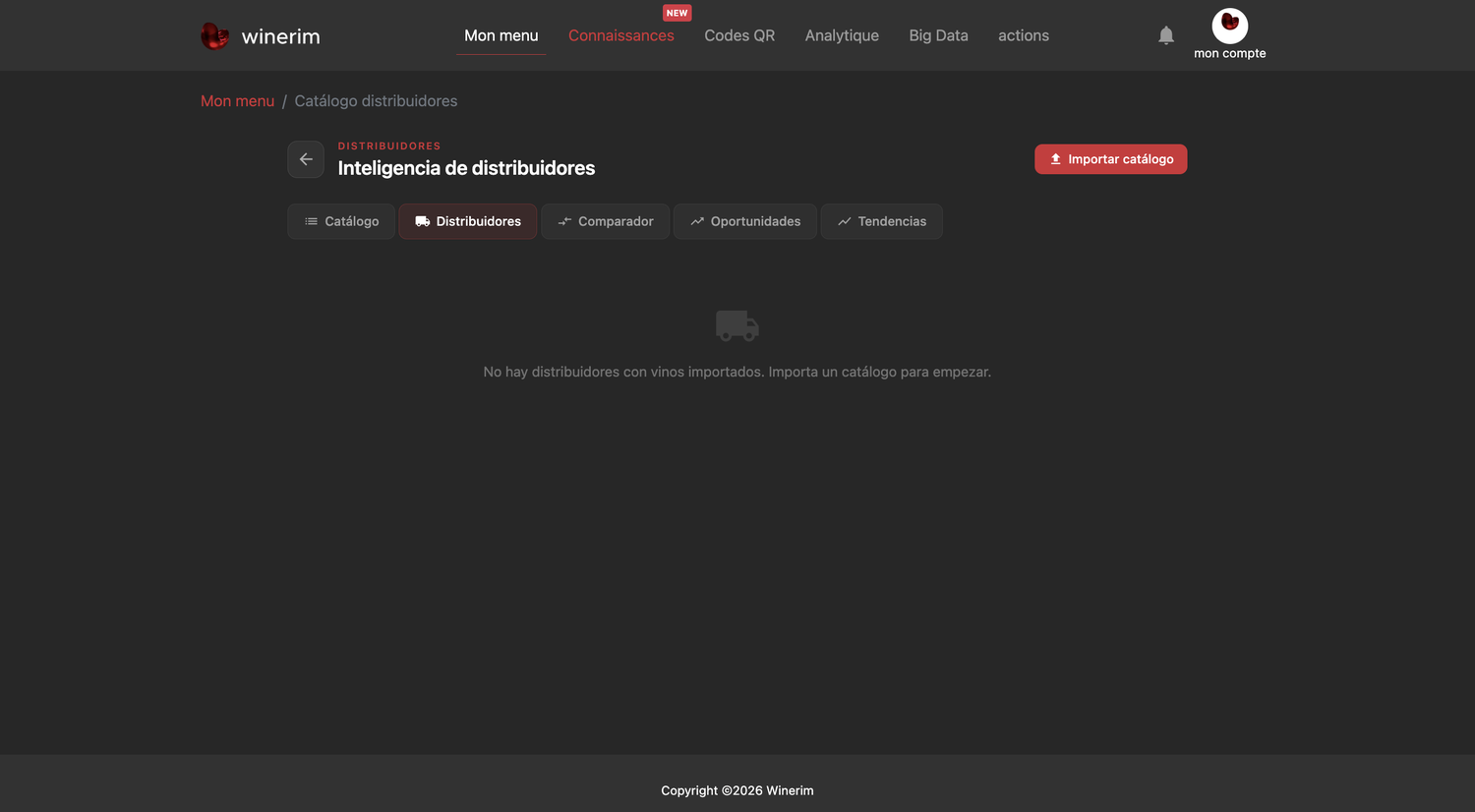Screen dimensions: 1475x812
Task: Click the Mon menu breadcrumb link
Action: tap(237, 101)
